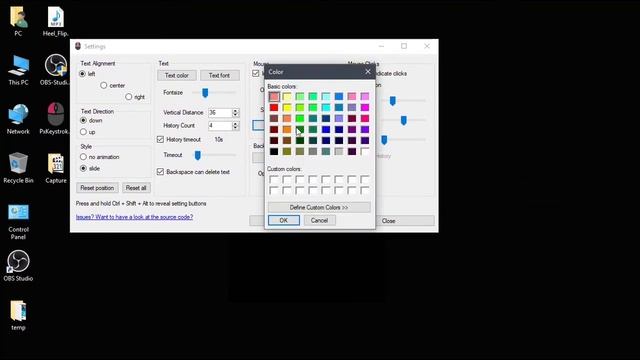Open the Recycle Bin icon
The image size is (640, 360).
coord(18,168)
